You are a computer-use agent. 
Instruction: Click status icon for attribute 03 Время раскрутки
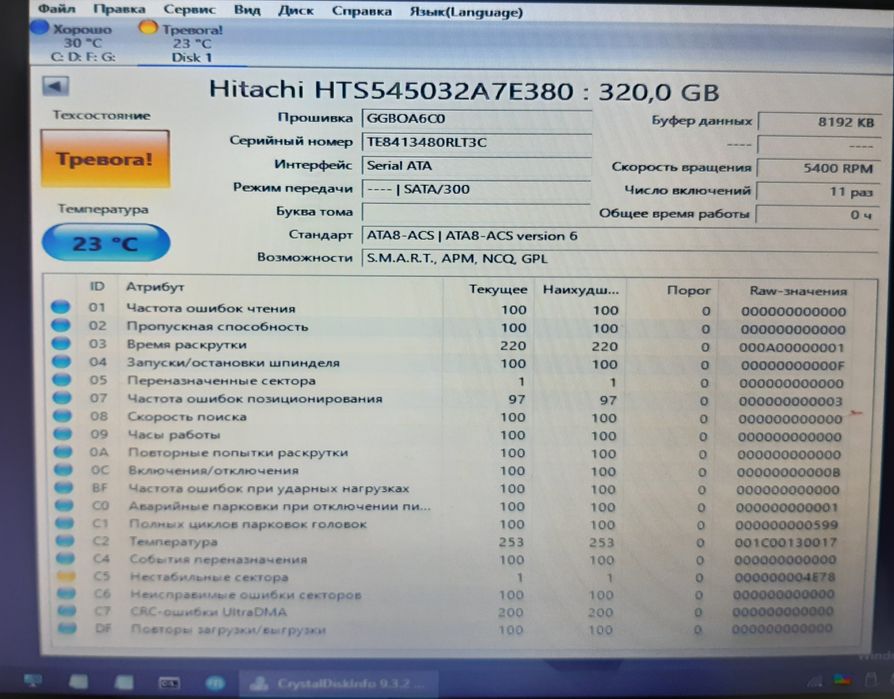point(61,343)
